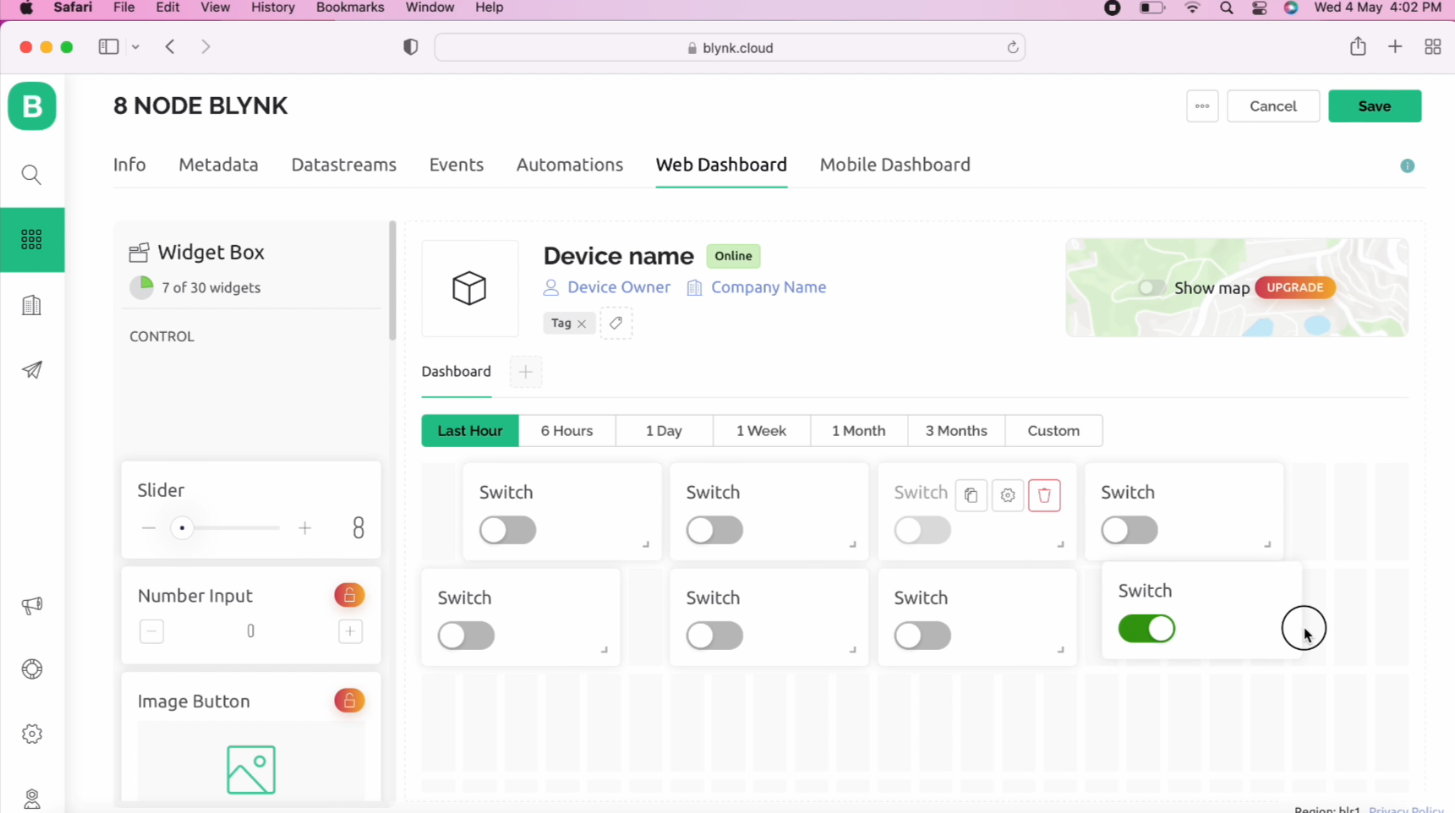Click the Slider widget plus button
This screenshot has width=1455, height=813.
tap(305, 528)
